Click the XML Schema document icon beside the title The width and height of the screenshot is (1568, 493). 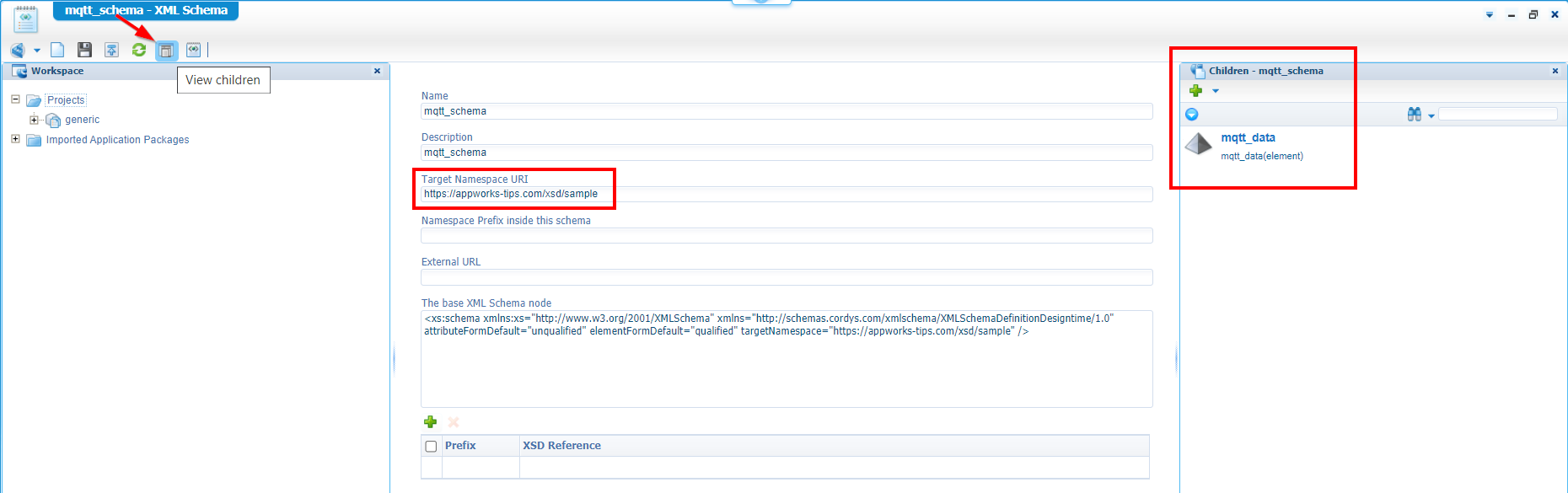tap(26, 19)
